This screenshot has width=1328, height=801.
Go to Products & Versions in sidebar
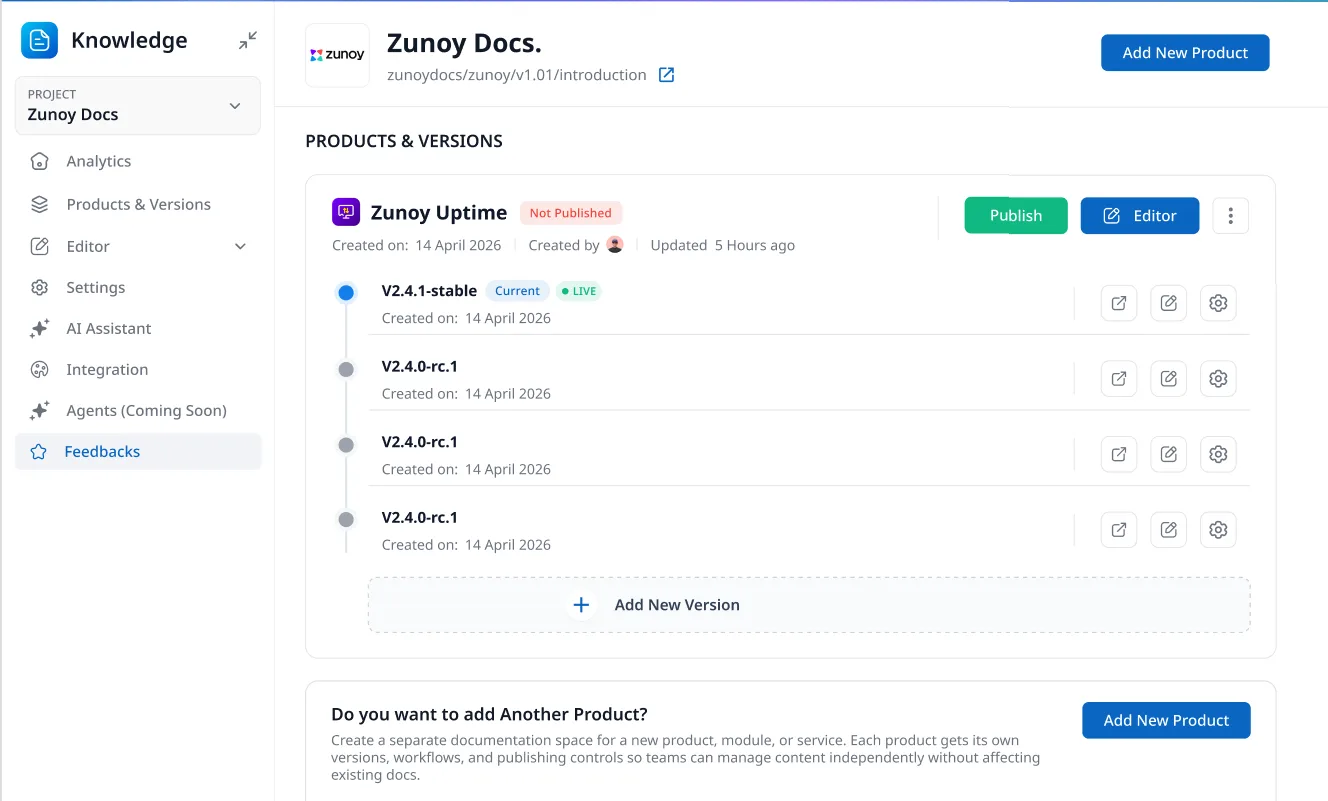click(138, 204)
